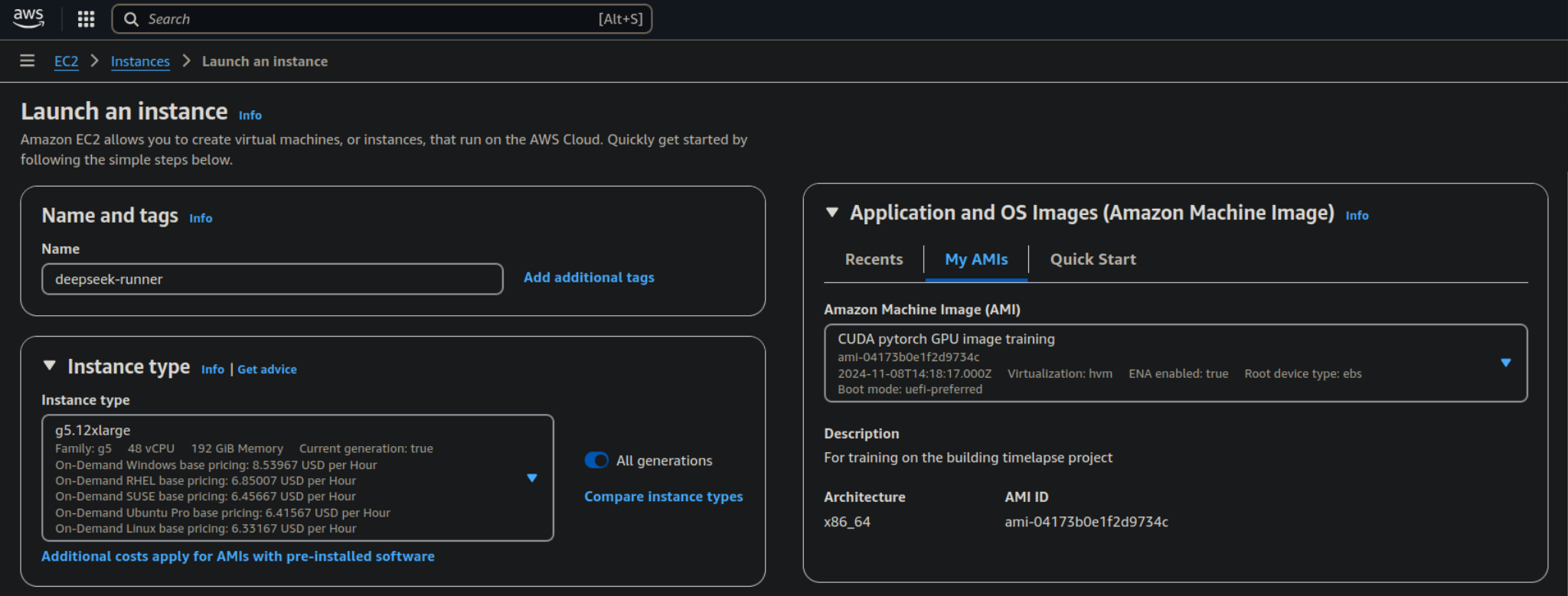The image size is (1568, 596).
Task: Open Info next to Launch an instance
Action: [x=250, y=115]
